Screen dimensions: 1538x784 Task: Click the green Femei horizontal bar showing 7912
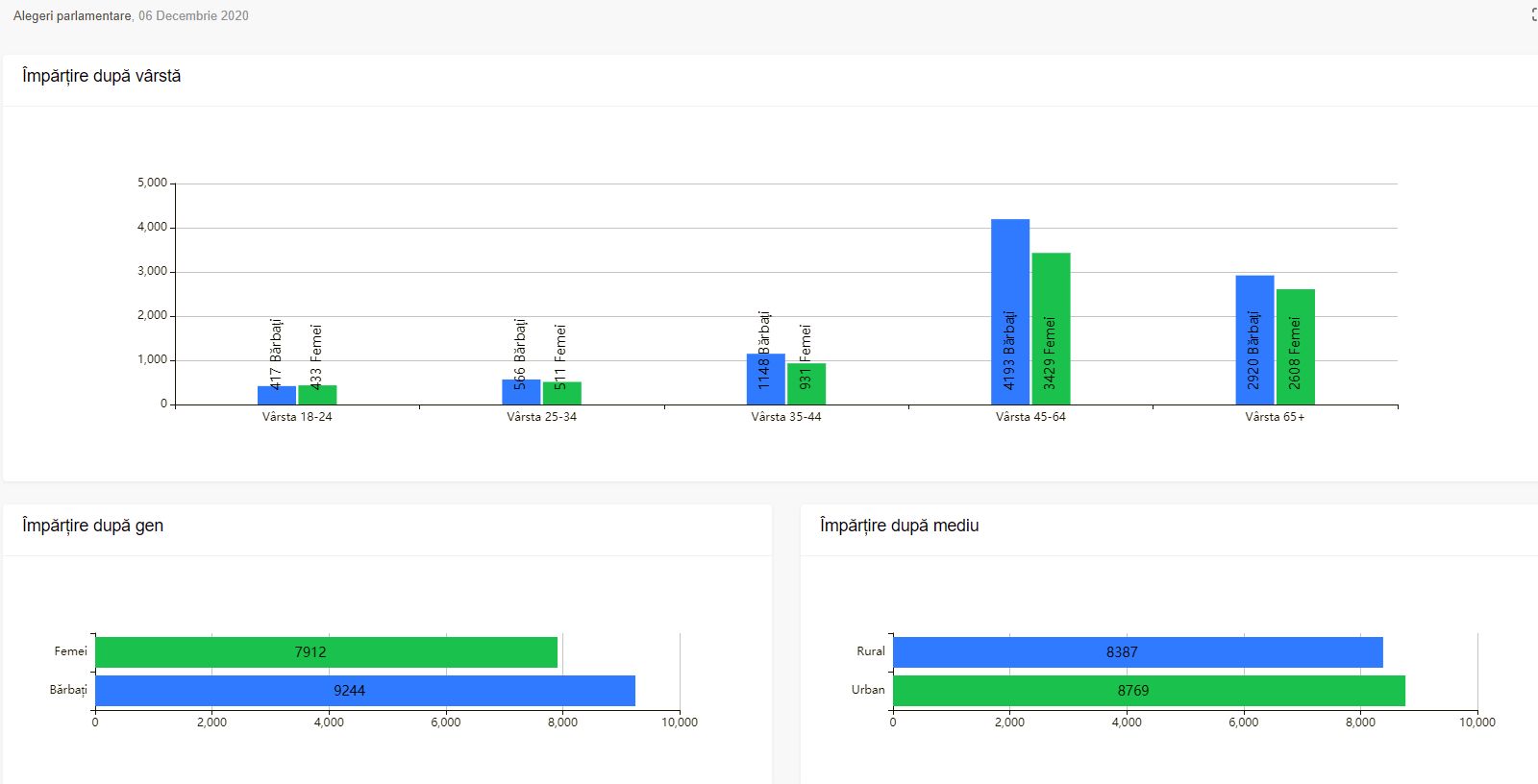point(326,652)
